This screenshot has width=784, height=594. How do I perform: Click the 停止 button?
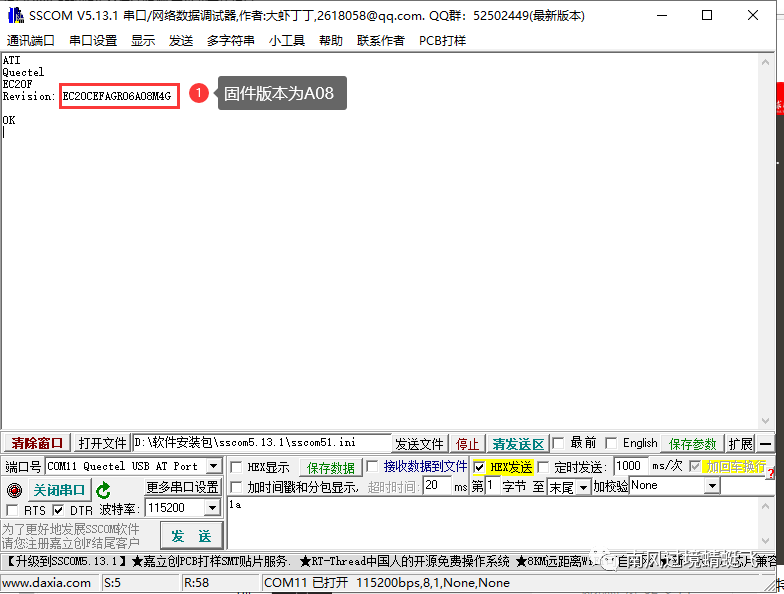tap(468, 444)
